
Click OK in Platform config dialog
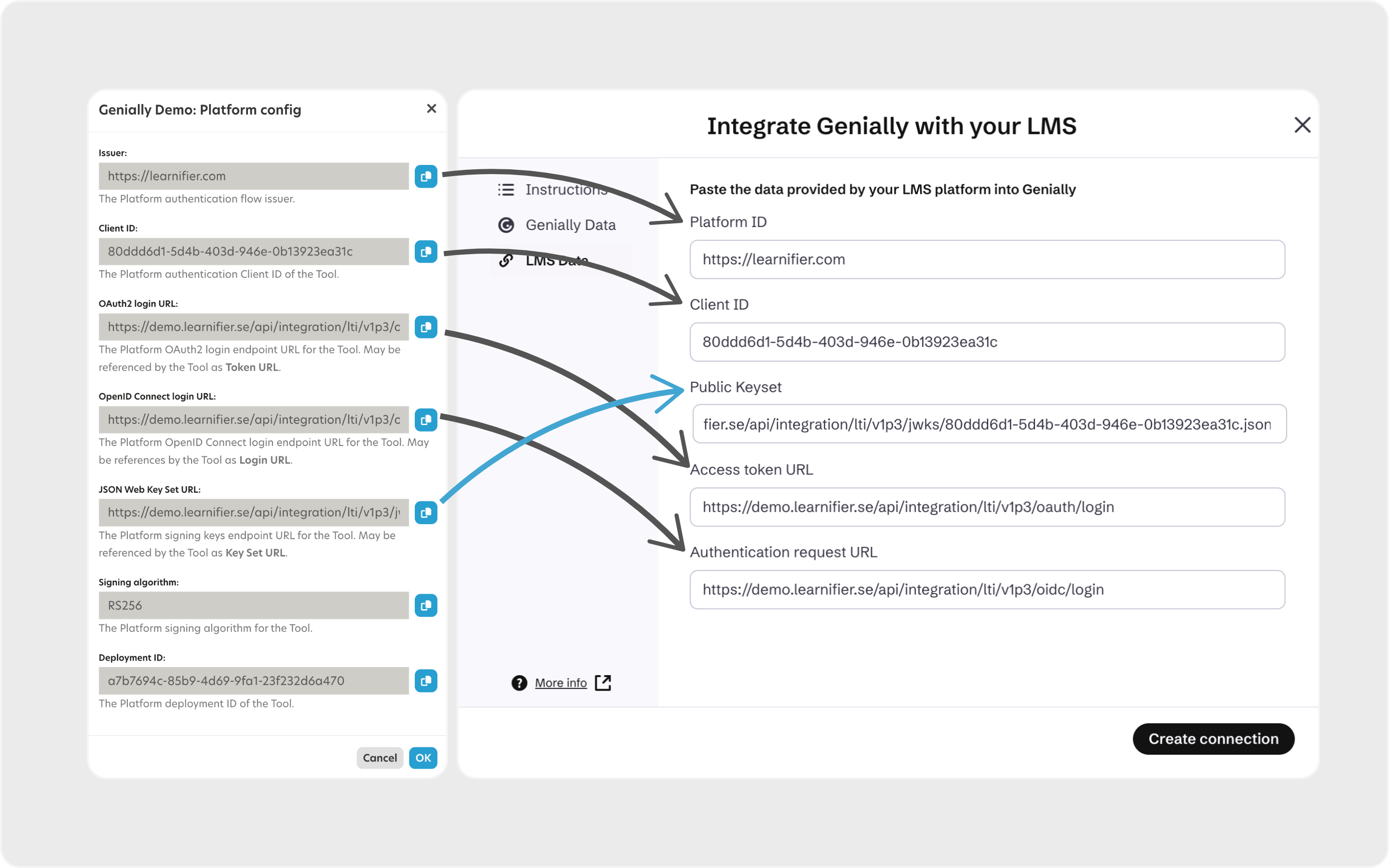click(423, 758)
